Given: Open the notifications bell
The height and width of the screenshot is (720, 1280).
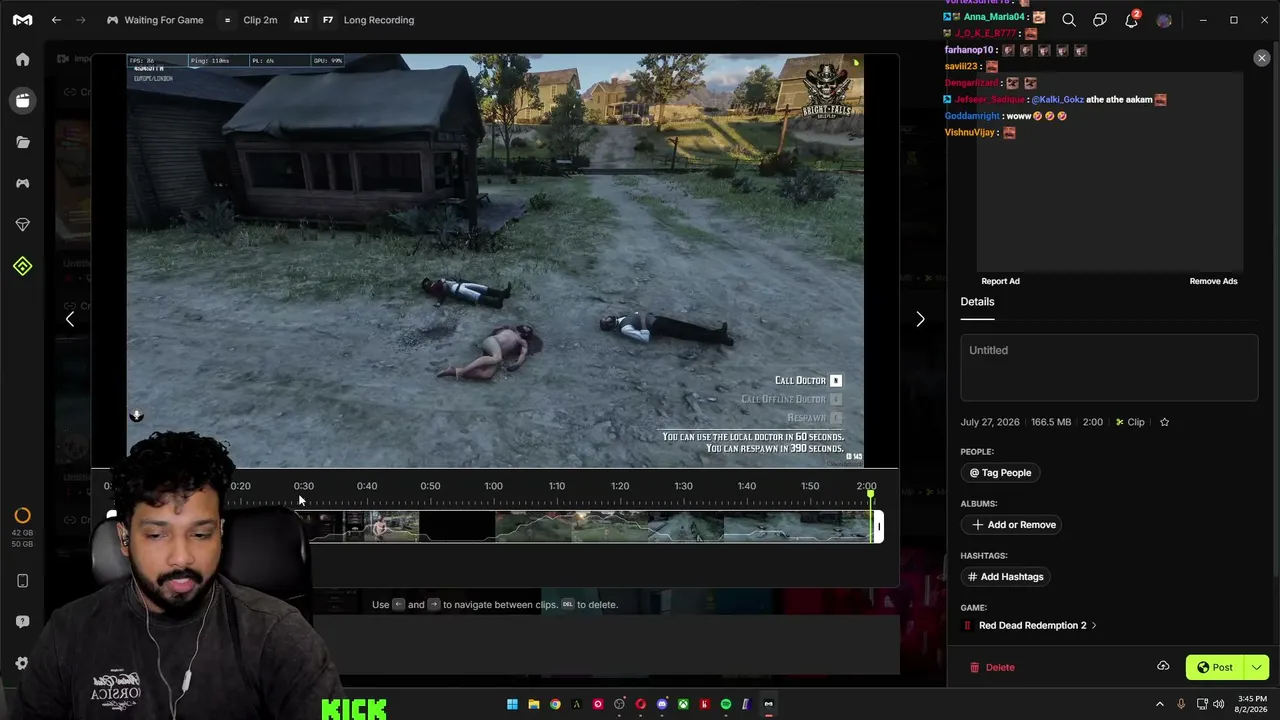Looking at the screenshot, I should [x=1131, y=20].
